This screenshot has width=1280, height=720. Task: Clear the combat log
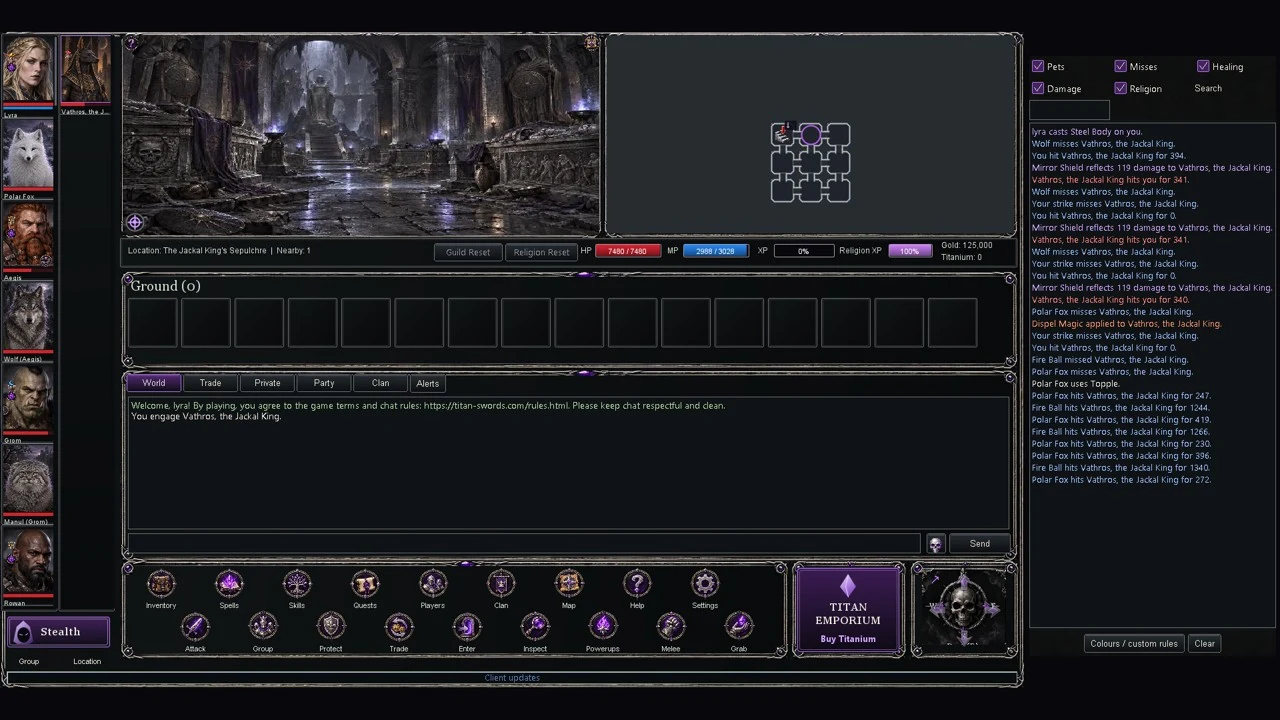coord(1205,644)
